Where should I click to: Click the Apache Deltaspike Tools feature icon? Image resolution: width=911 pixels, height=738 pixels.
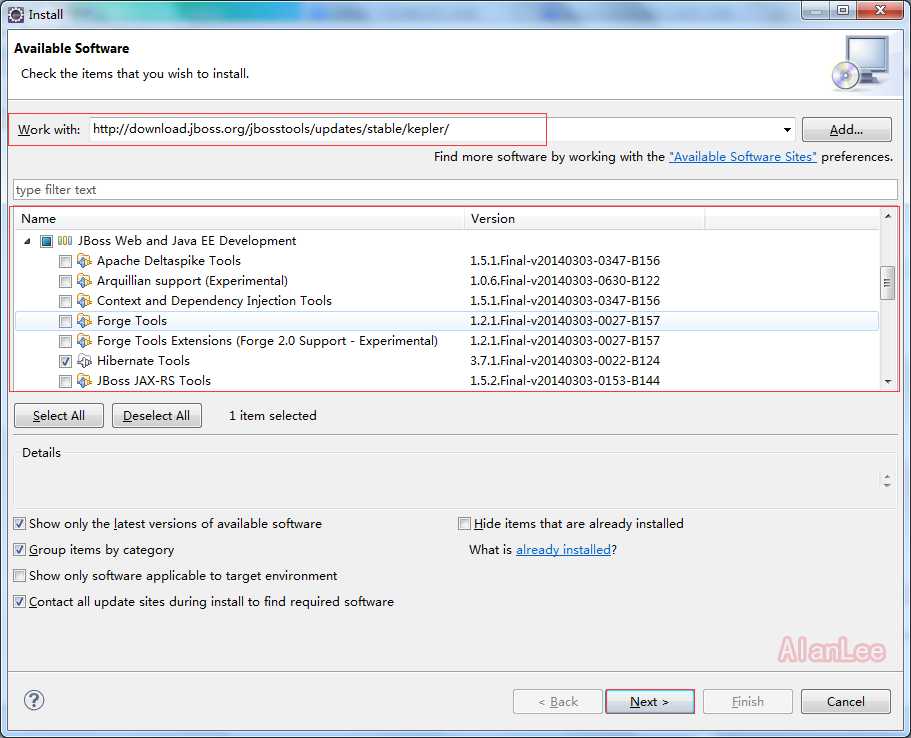click(84, 261)
